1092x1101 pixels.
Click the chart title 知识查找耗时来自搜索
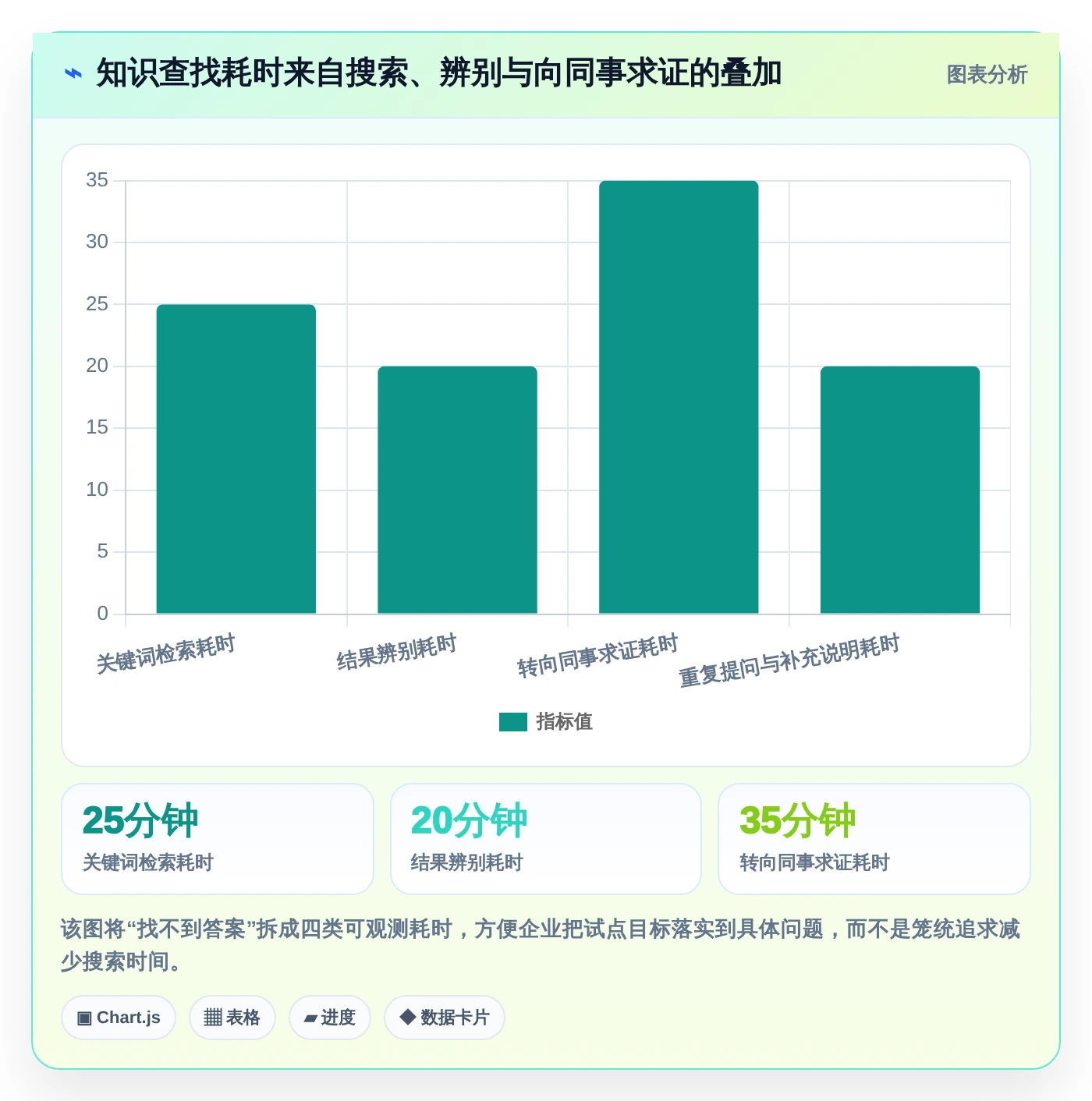(439, 73)
